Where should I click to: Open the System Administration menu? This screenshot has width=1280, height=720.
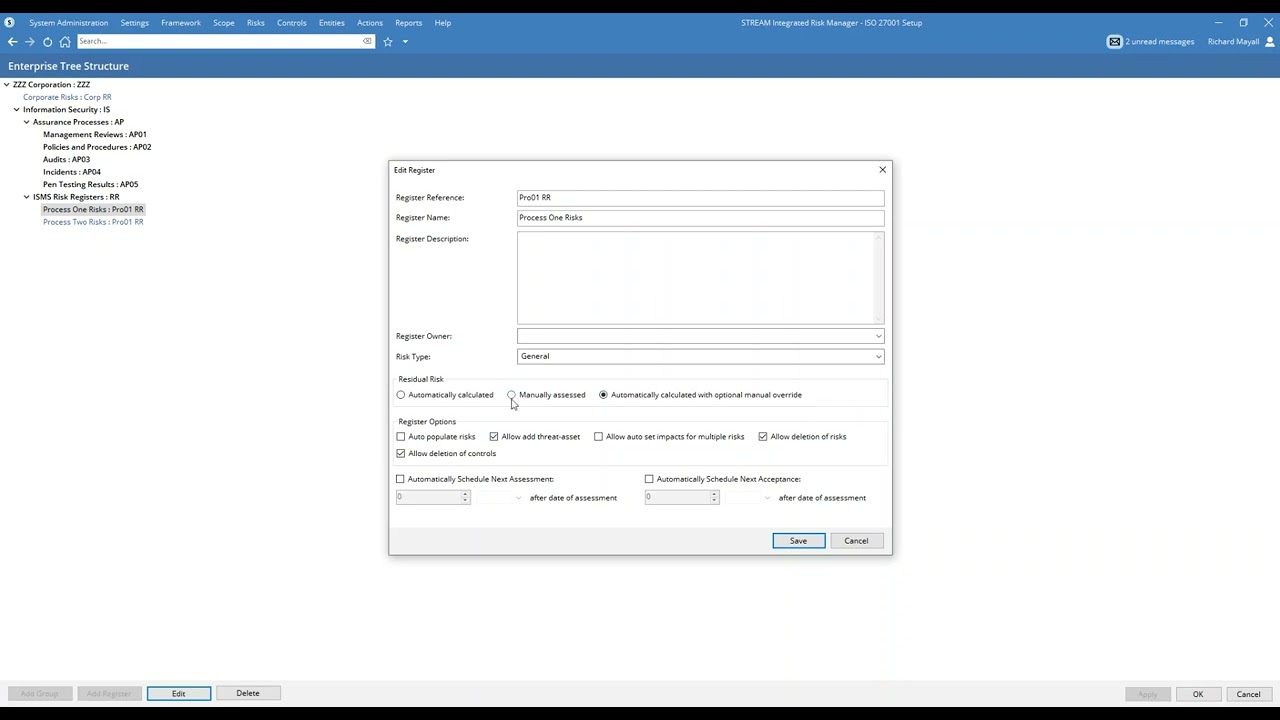pyautogui.click(x=68, y=22)
